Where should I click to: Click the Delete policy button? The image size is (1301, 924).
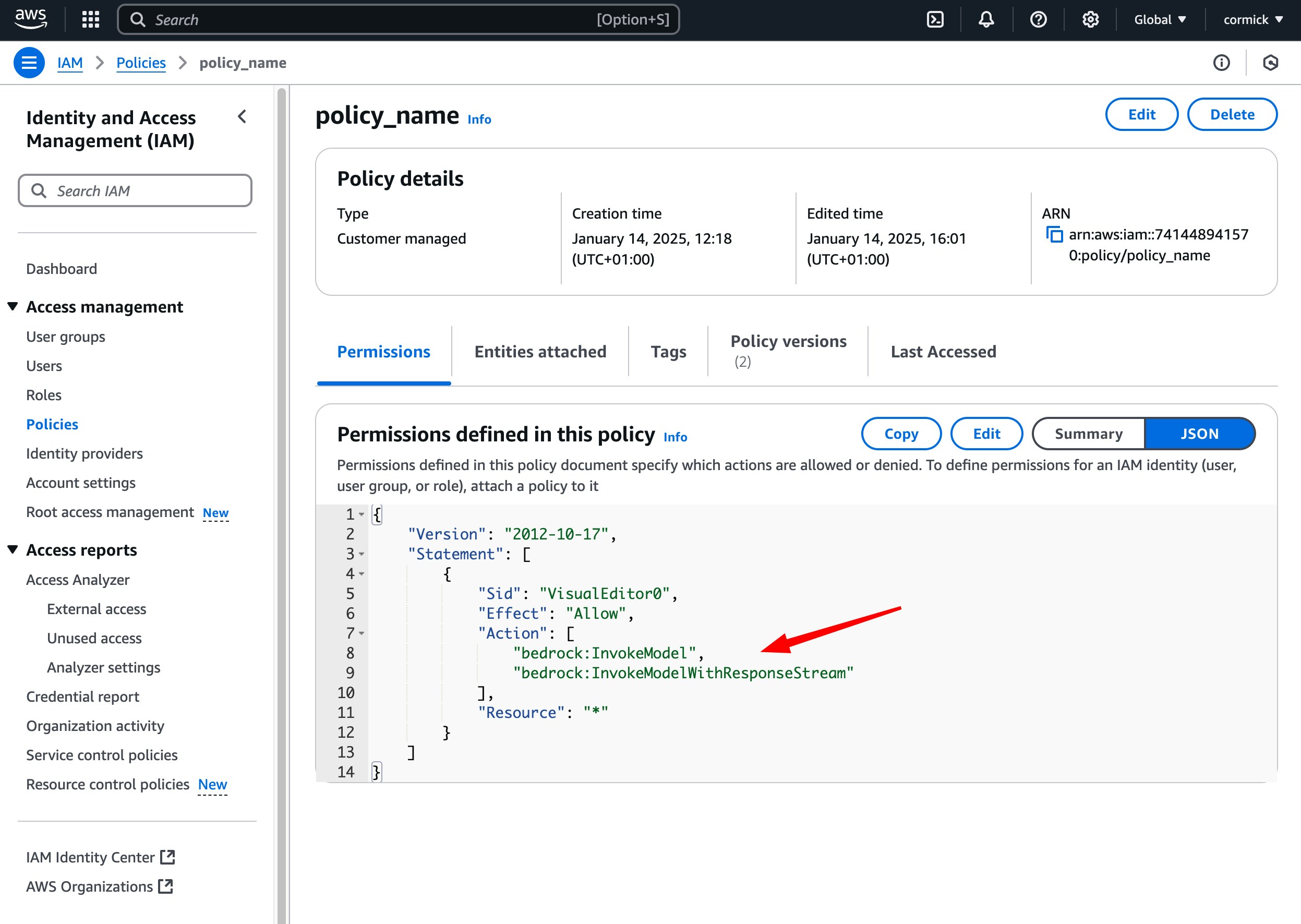(x=1232, y=114)
